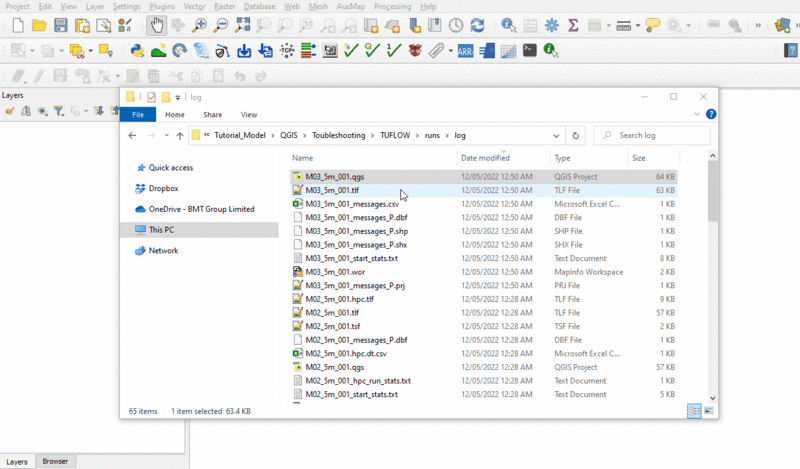Click the Save Project floppy disk icon
Screen dimensions: 800x469
61,25
